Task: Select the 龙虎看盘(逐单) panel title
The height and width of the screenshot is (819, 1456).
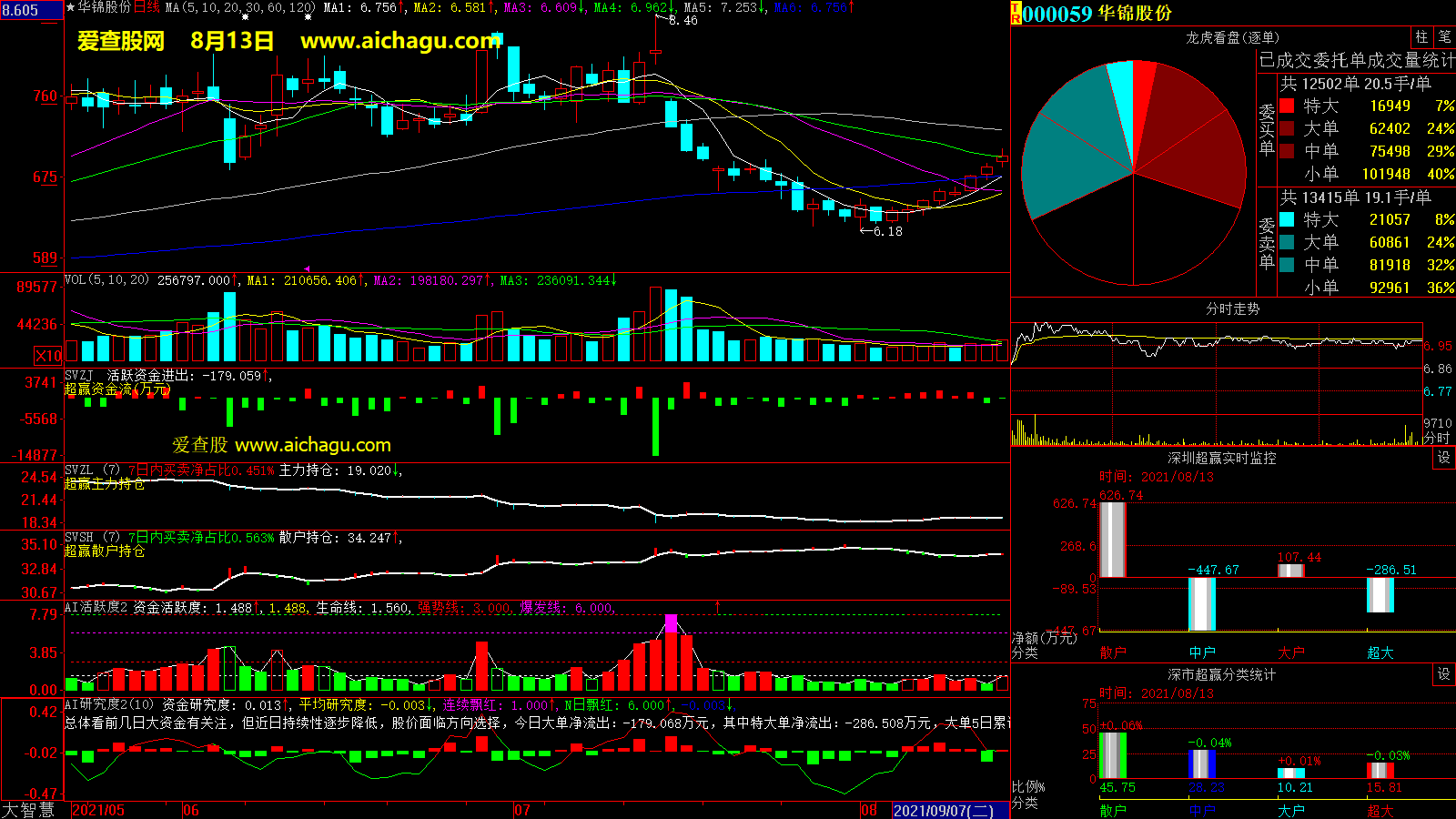Action: (1232, 37)
